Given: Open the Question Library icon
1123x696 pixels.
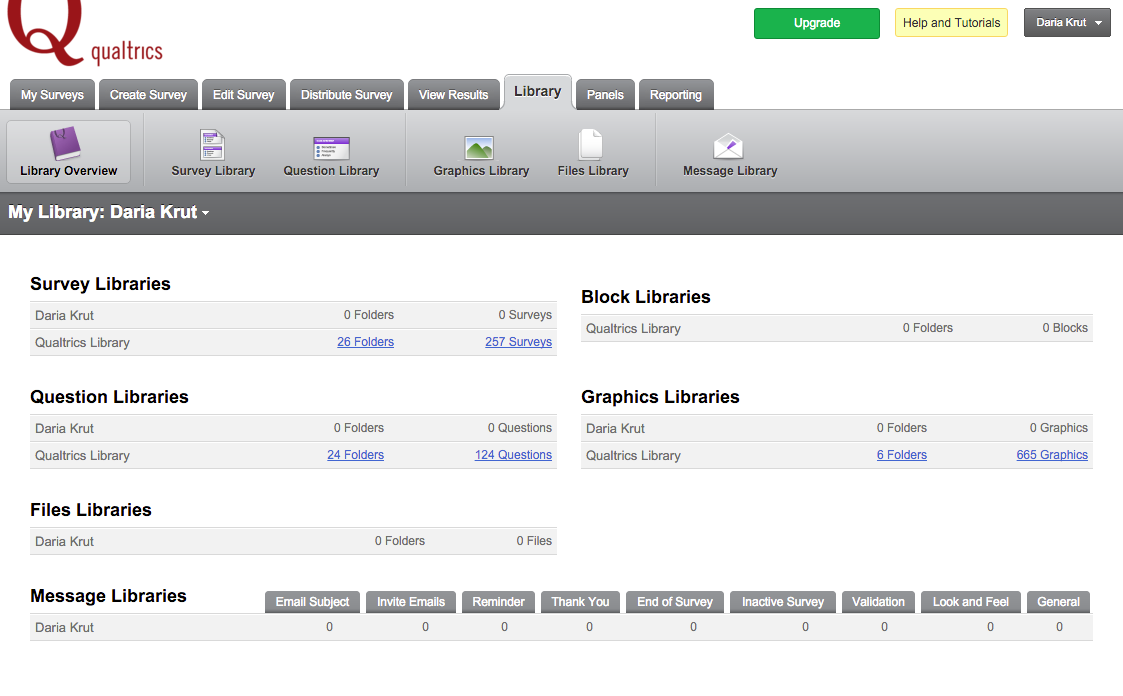Looking at the screenshot, I should pos(331,148).
